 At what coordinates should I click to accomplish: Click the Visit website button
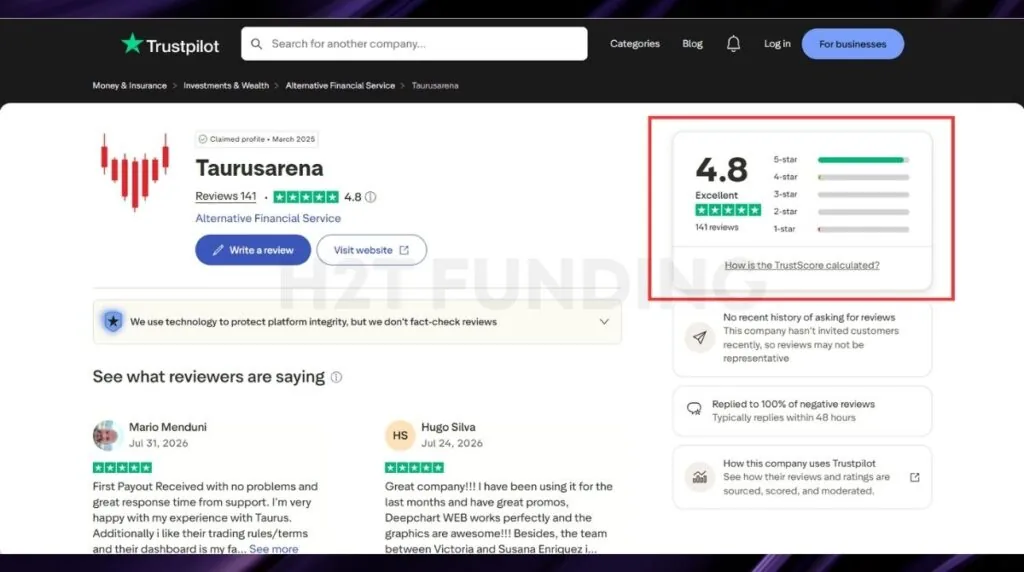(x=372, y=250)
